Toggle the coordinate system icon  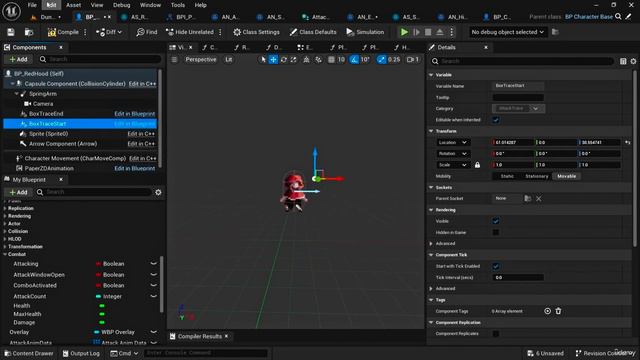pyautogui.click(x=306, y=60)
